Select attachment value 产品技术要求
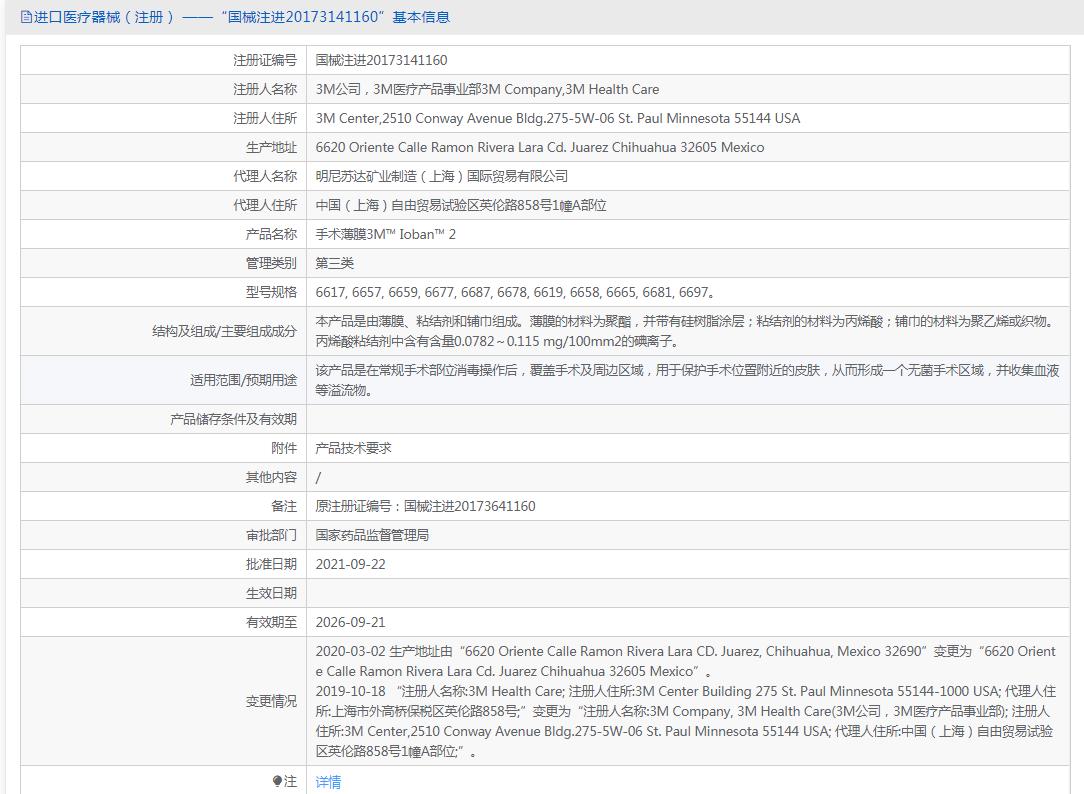Viewport: 1084px width, 794px height. point(353,448)
